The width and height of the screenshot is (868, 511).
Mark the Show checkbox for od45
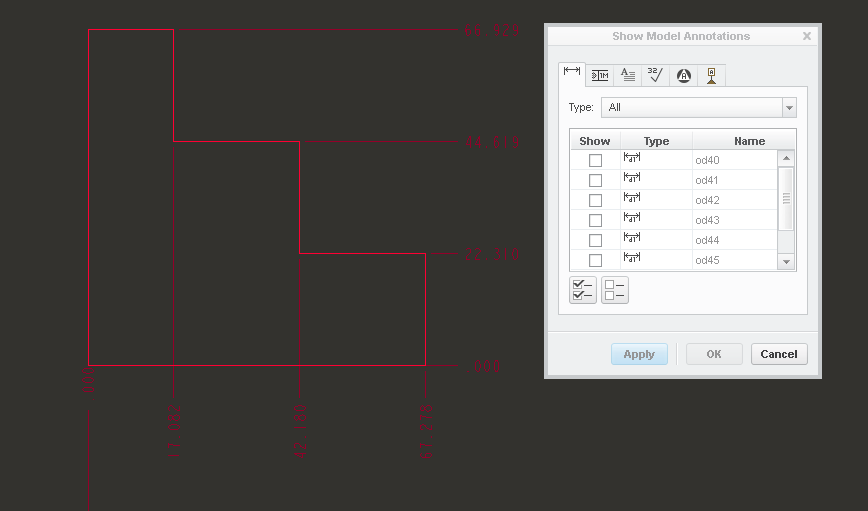[x=595, y=260]
